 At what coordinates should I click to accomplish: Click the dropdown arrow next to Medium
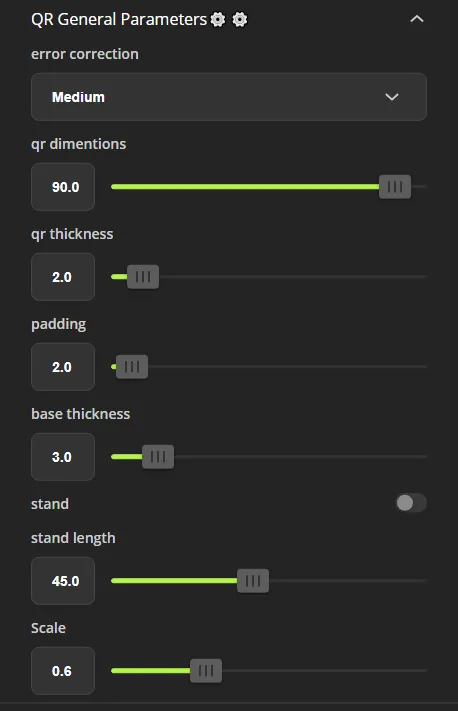[392, 97]
